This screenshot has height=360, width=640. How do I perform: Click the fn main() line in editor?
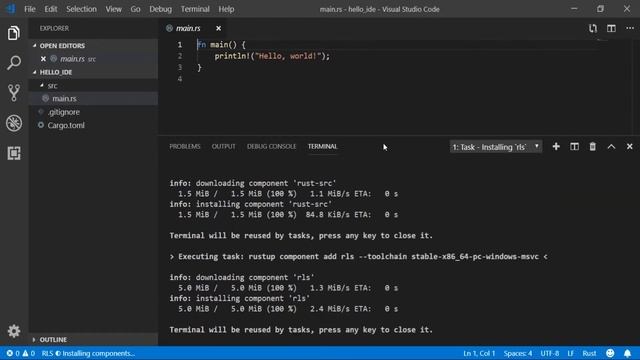pyautogui.click(x=221, y=44)
